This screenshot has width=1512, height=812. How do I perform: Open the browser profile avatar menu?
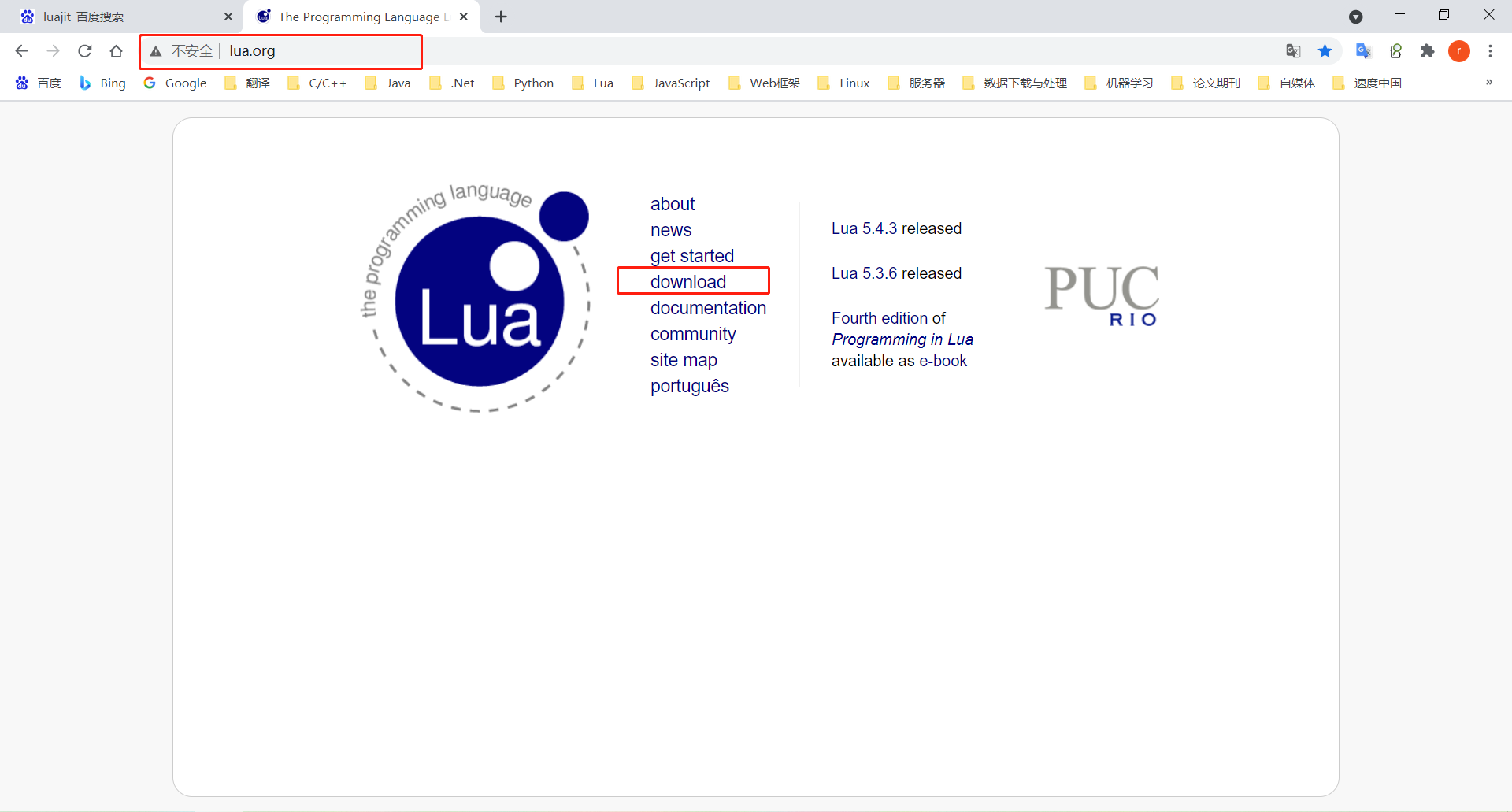(1459, 51)
